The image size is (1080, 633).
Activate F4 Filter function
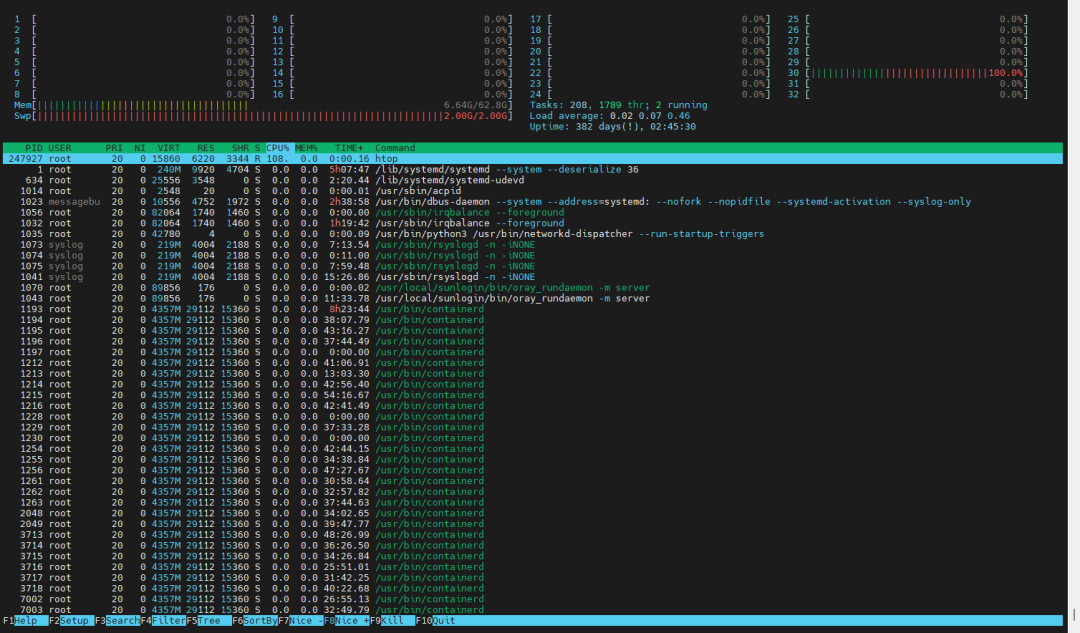(163, 621)
